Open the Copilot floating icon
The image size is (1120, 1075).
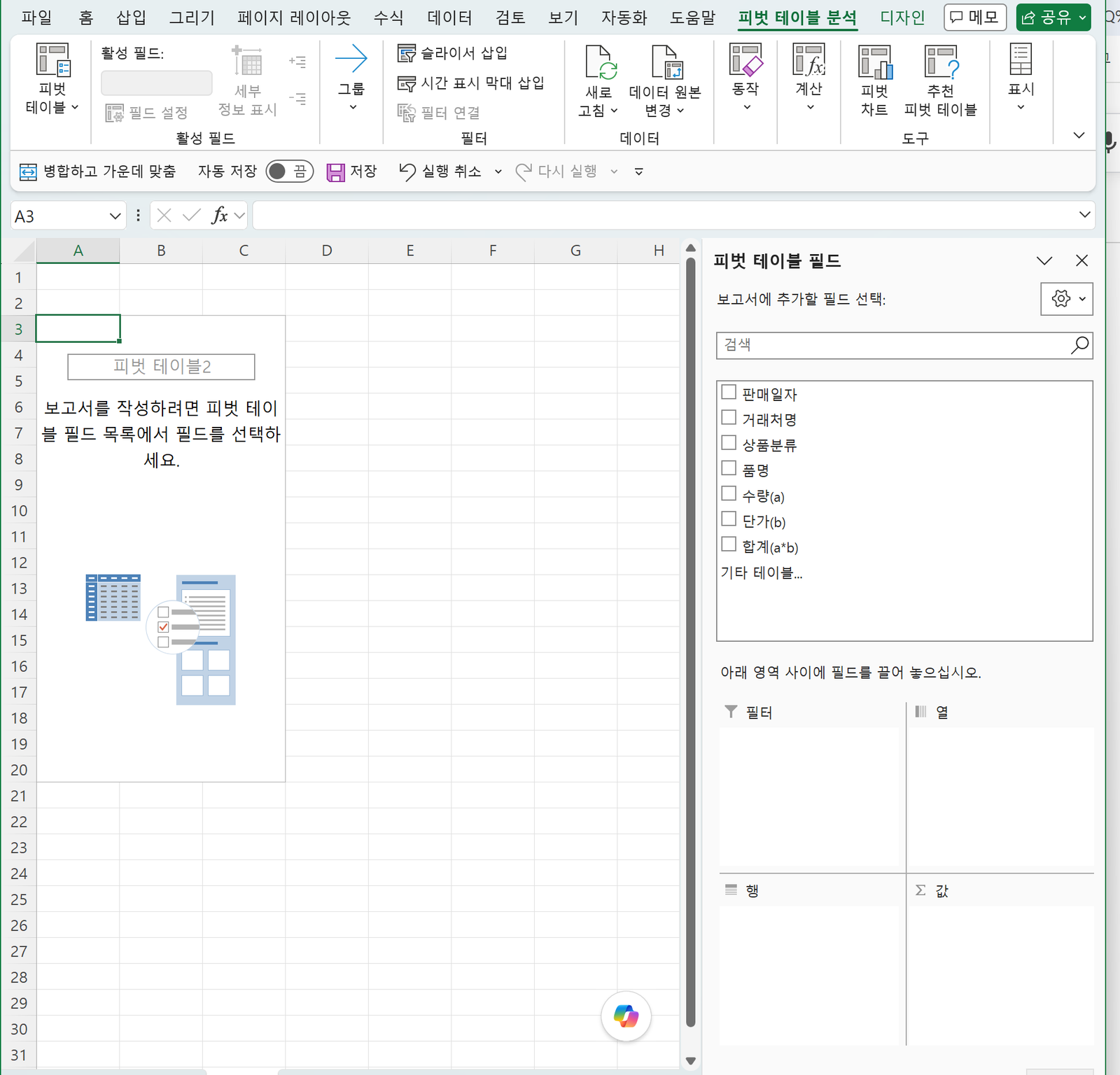626,1016
